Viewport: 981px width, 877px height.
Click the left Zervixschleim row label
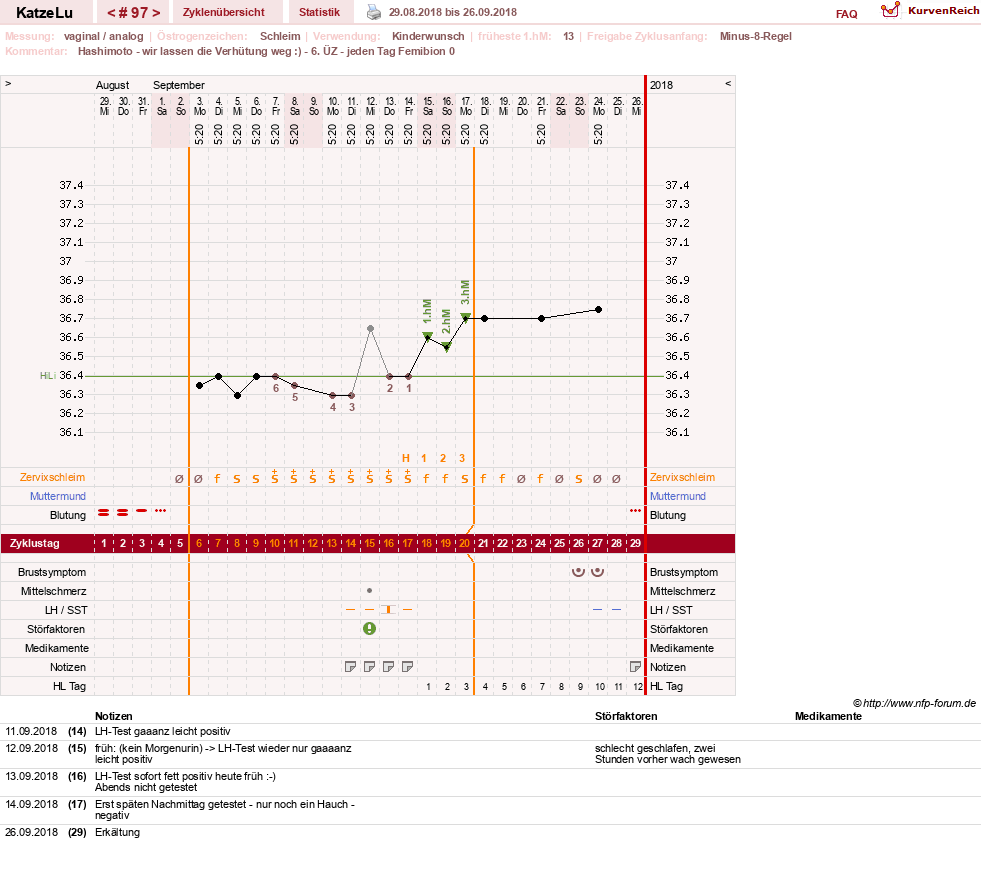click(53, 477)
